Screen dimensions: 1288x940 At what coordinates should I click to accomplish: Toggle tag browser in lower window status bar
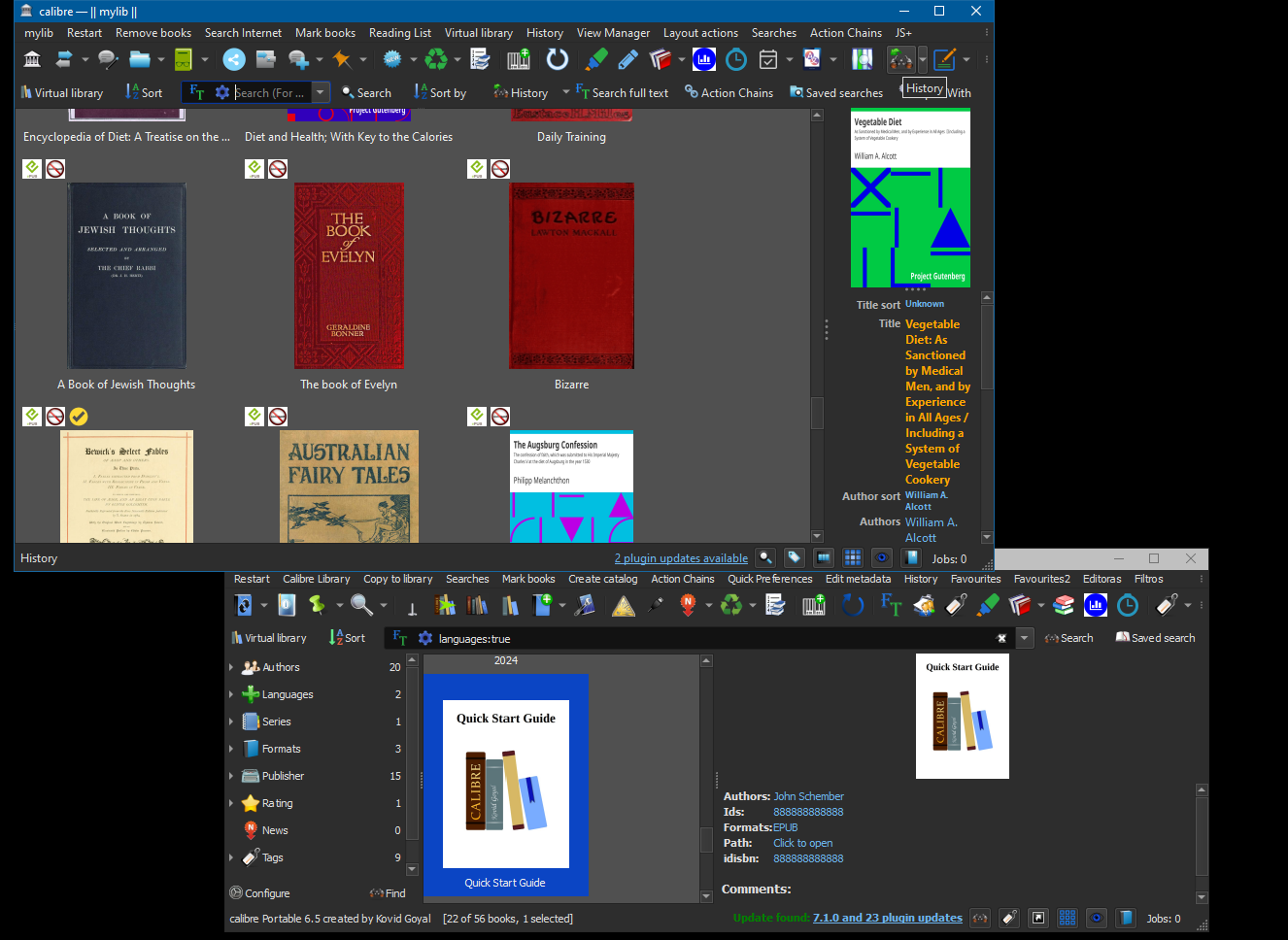pos(1009,918)
